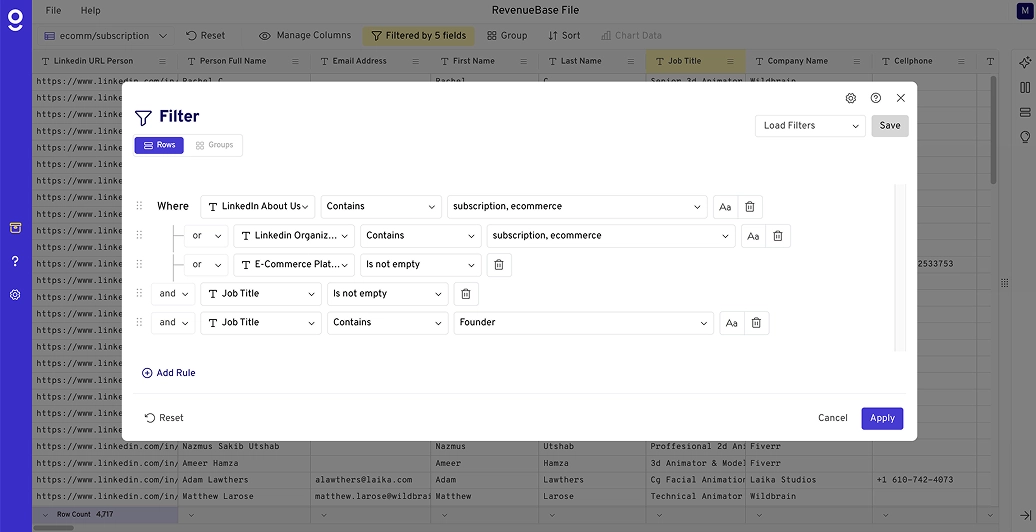This screenshot has width=1036, height=532.
Task: Click toolbar Reset button
Action: tap(205, 36)
